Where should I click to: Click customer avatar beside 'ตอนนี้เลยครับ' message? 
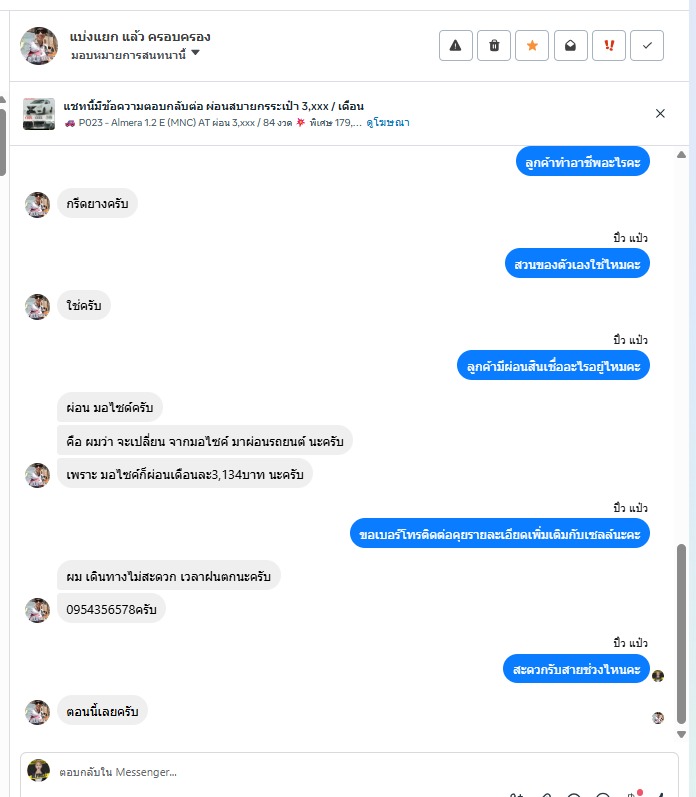click(37, 712)
